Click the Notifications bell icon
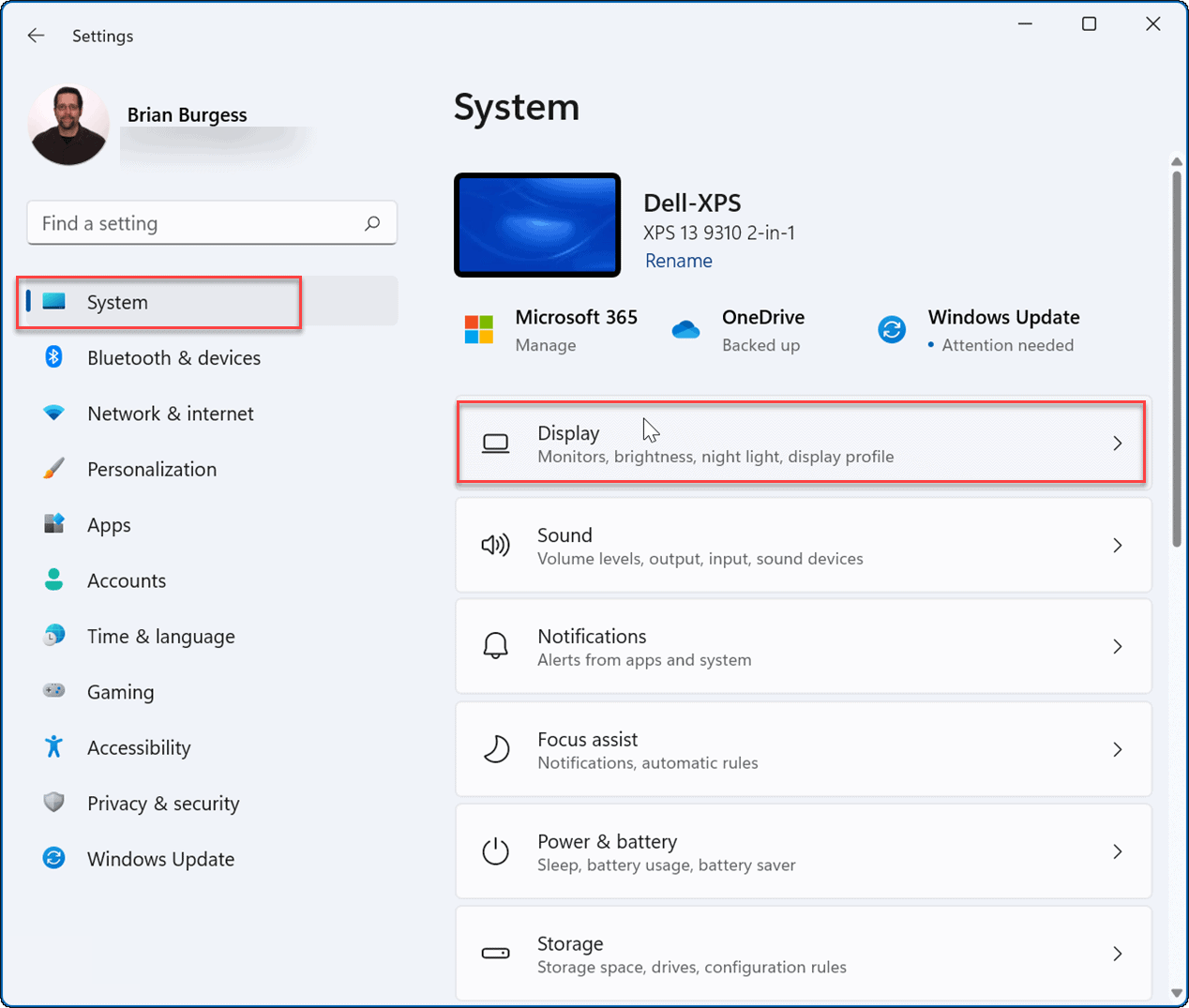The image size is (1189, 1008). click(x=495, y=646)
